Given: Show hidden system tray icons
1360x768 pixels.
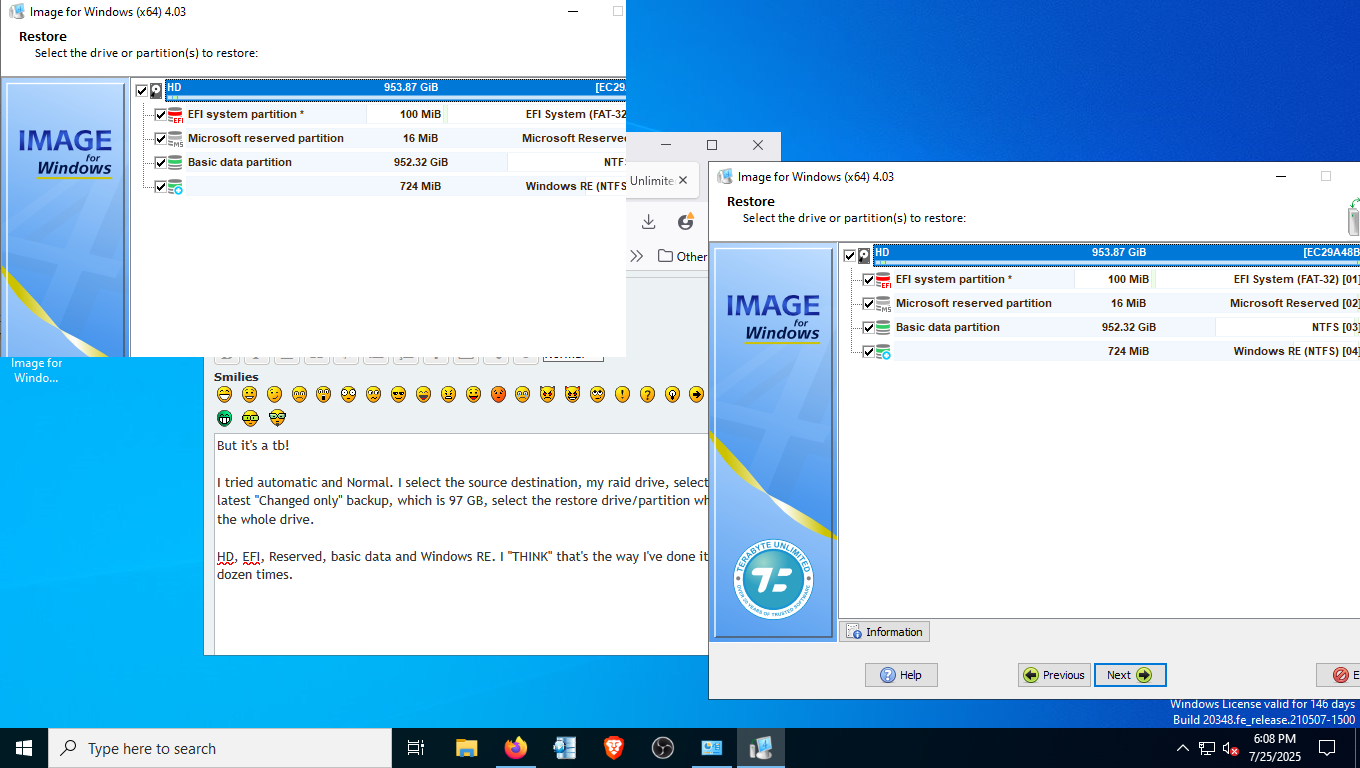Looking at the screenshot, I should [x=1183, y=748].
